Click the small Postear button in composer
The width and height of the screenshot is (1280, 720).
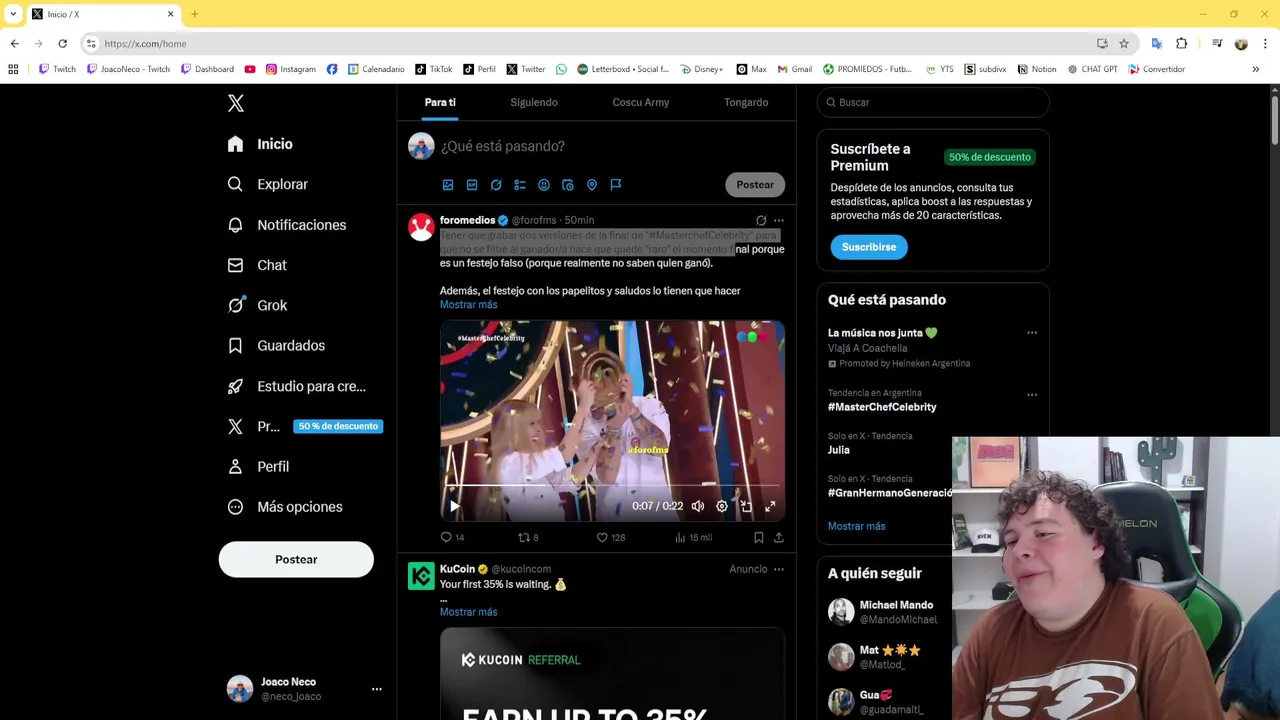[x=755, y=184]
